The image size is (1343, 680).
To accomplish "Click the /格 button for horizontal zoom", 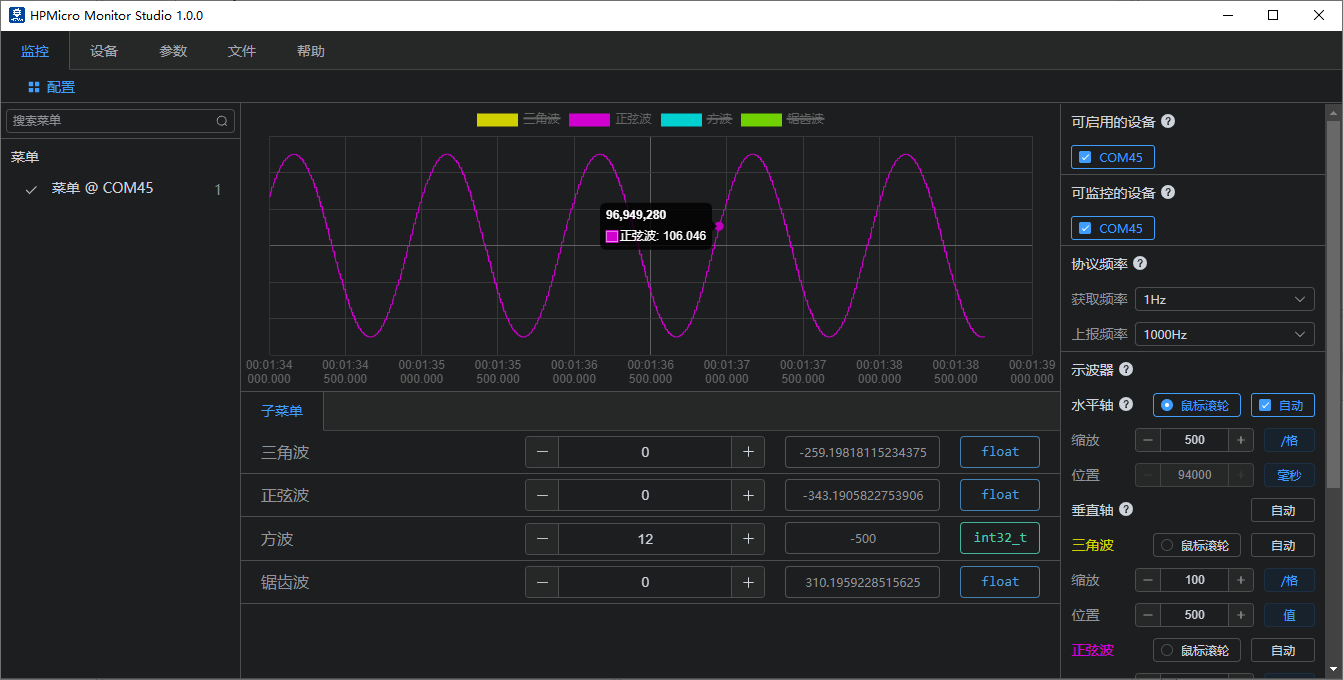I will (x=1290, y=440).
